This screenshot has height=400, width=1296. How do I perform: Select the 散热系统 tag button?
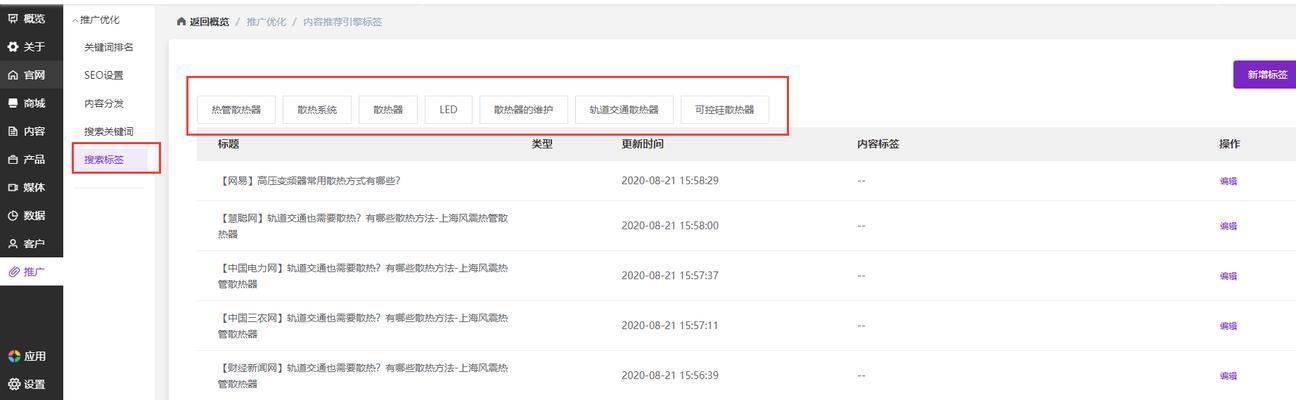click(317, 110)
